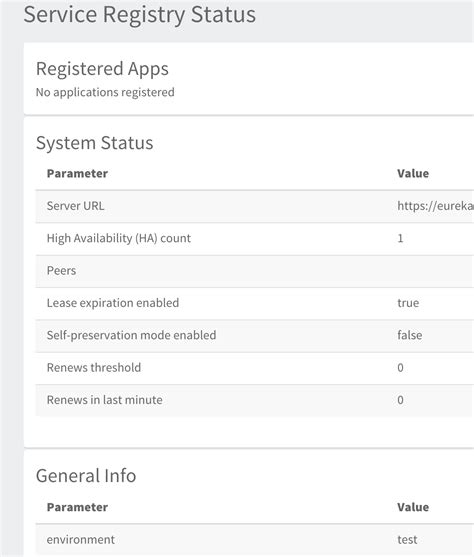Open the https://eureka server URL value

(436, 206)
